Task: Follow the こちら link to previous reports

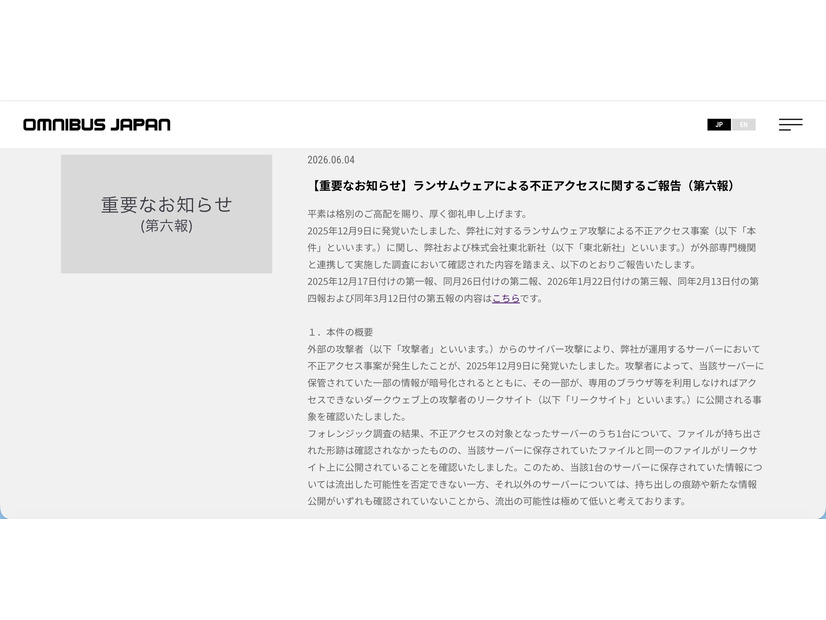Action: coord(506,298)
